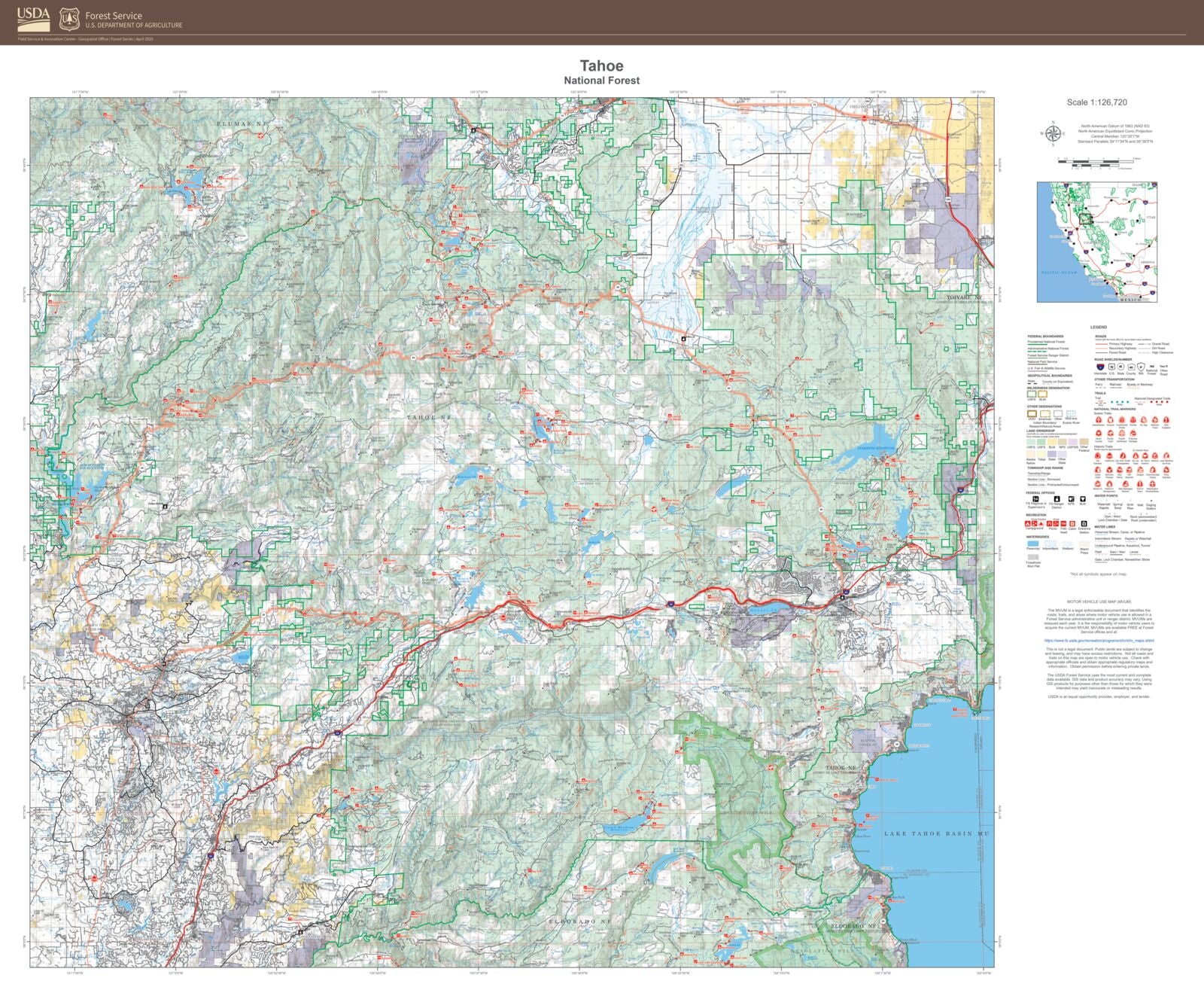The width and height of the screenshot is (1204, 990).
Task: Click the NPS icon under Federal Offices
Action: [x=1070, y=498]
